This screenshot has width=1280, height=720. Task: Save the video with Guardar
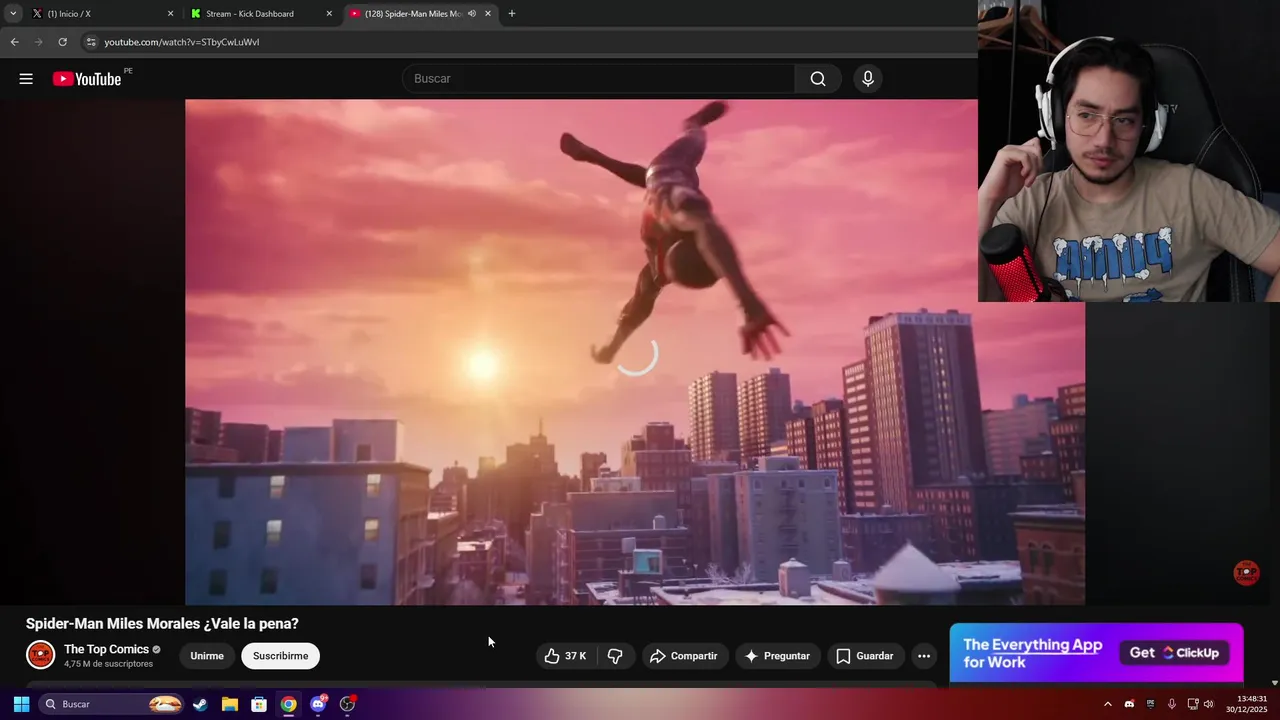coord(865,656)
